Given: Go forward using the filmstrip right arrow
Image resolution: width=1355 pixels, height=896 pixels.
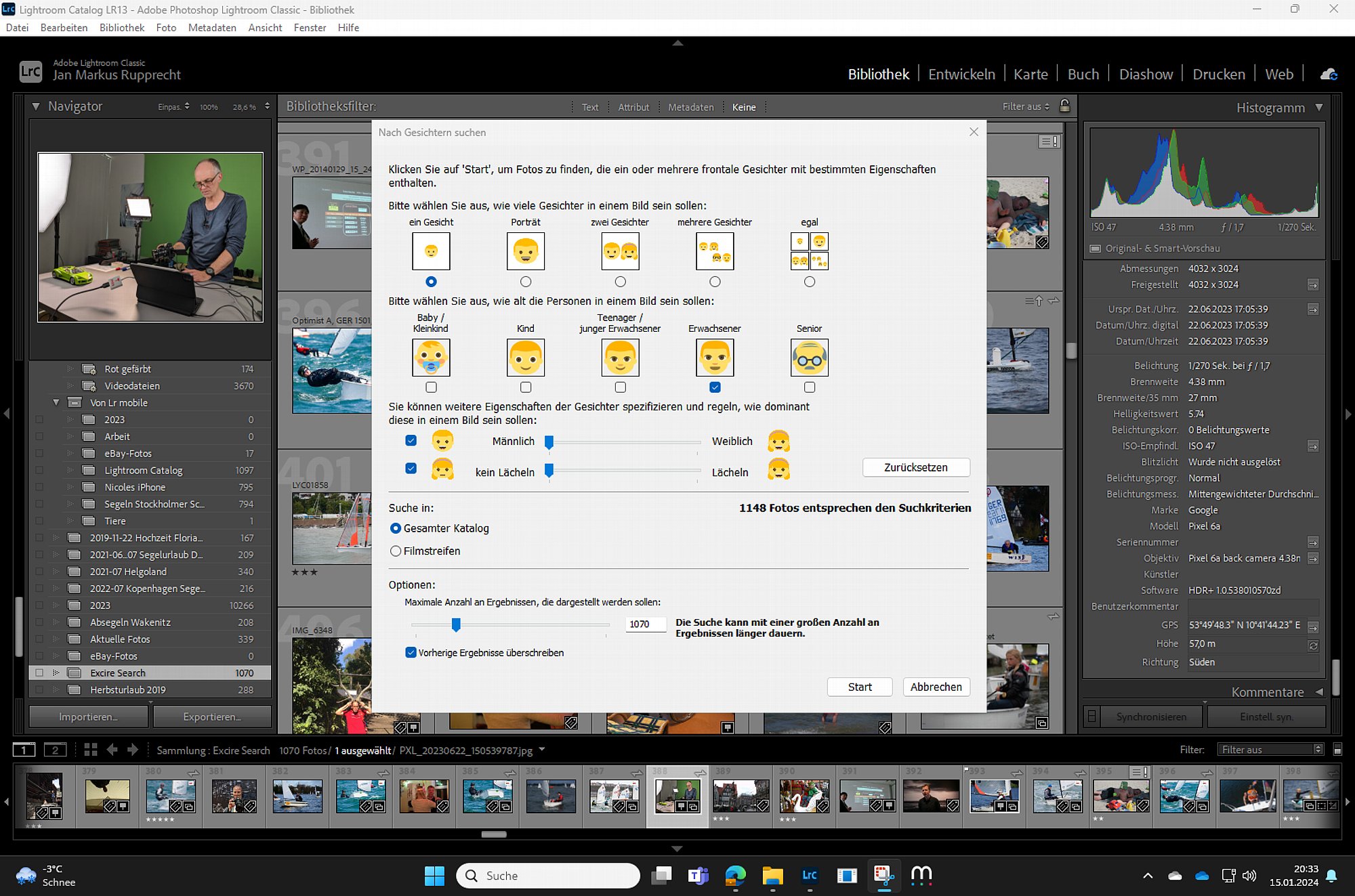Looking at the screenshot, I should [133, 750].
